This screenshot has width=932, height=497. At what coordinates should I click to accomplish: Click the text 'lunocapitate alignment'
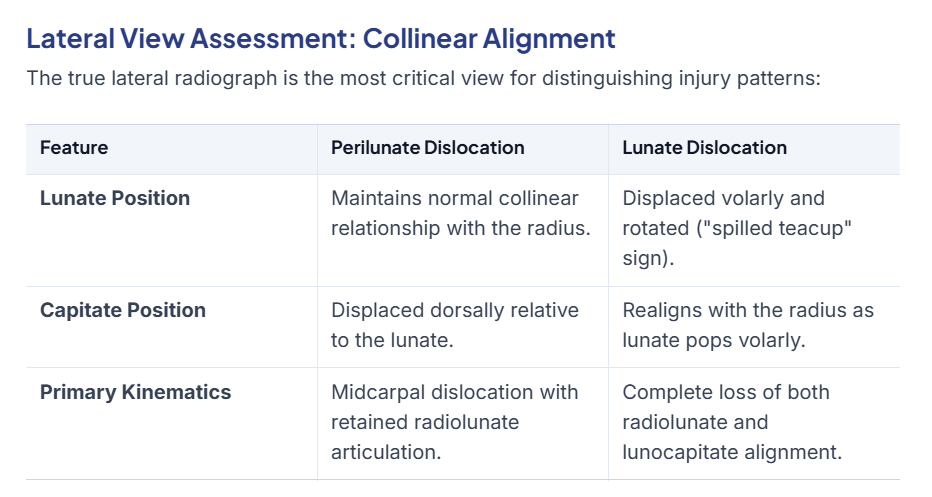click(732, 452)
